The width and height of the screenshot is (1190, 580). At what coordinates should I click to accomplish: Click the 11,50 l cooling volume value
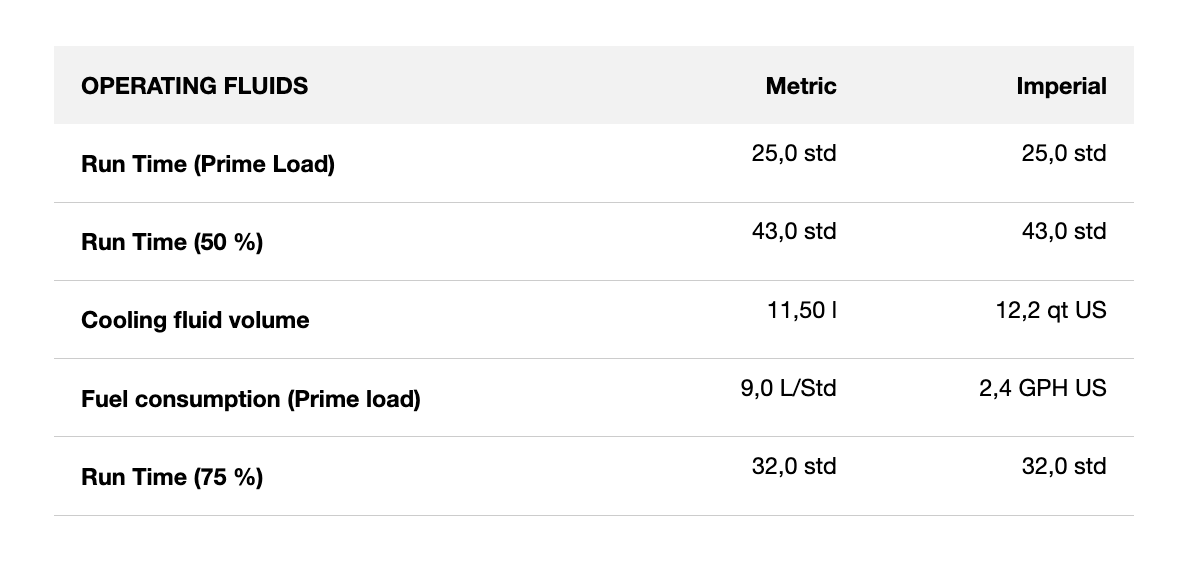point(802,310)
